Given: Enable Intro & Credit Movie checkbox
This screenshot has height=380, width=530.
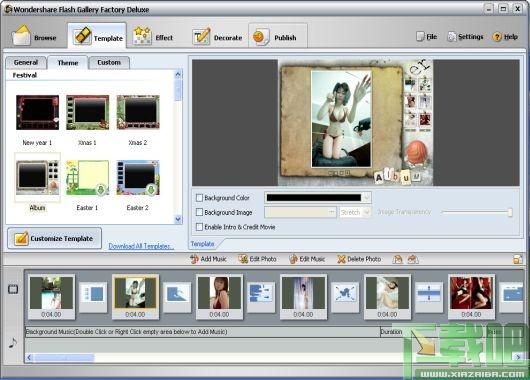Looking at the screenshot, I should 199,227.
